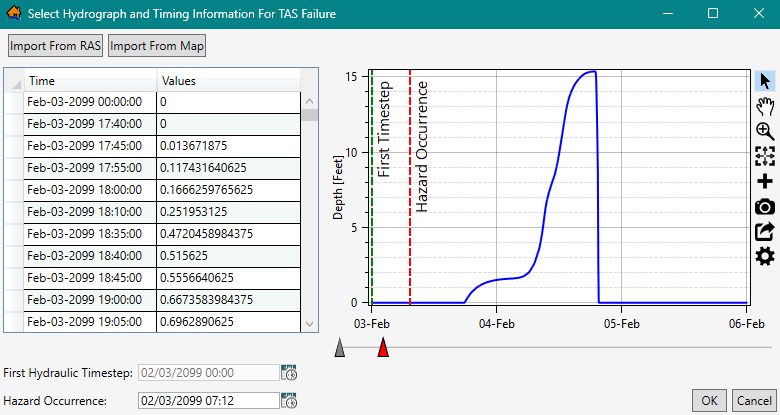Image resolution: width=780 pixels, height=415 pixels.
Task: Select cell Feb-03-2099 18:10:00
Action: tap(90, 212)
